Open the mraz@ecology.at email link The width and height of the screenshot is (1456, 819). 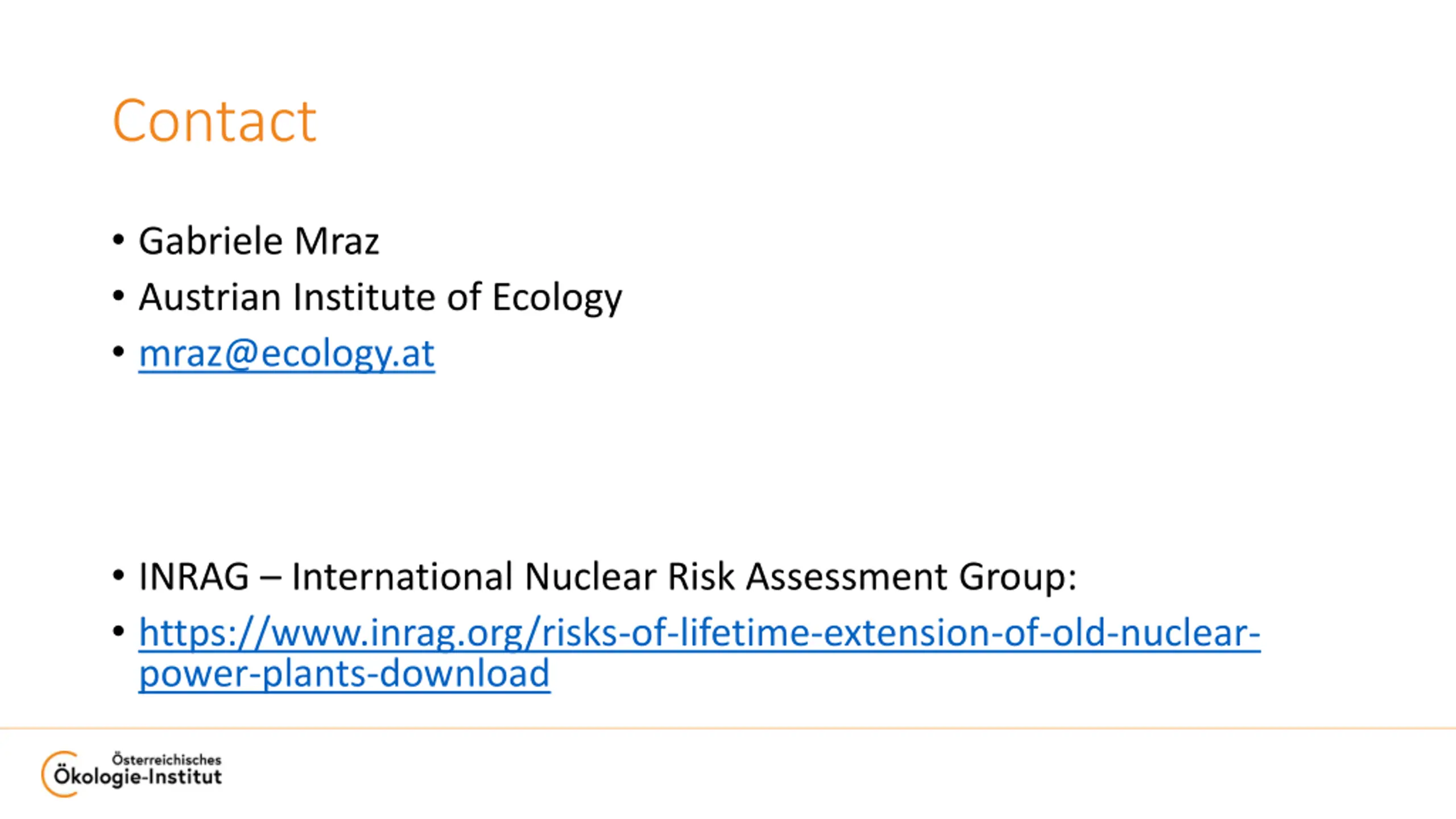click(287, 354)
